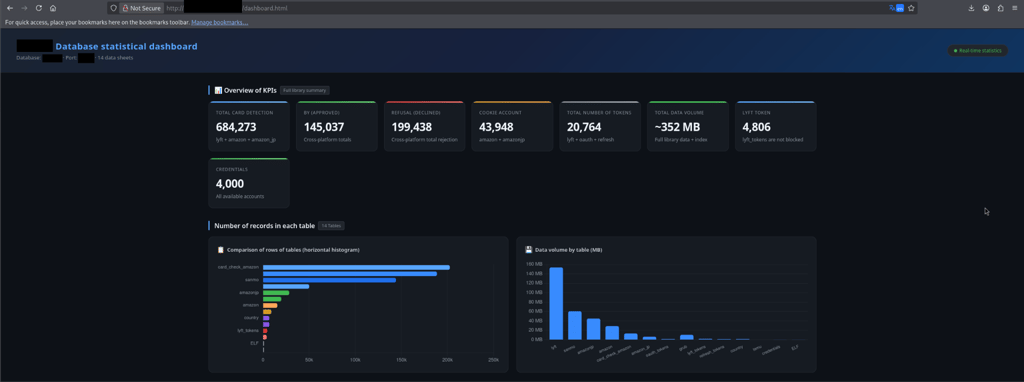Open the browser account icon
The height and width of the screenshot is (382, 1024).
(986, 8)
